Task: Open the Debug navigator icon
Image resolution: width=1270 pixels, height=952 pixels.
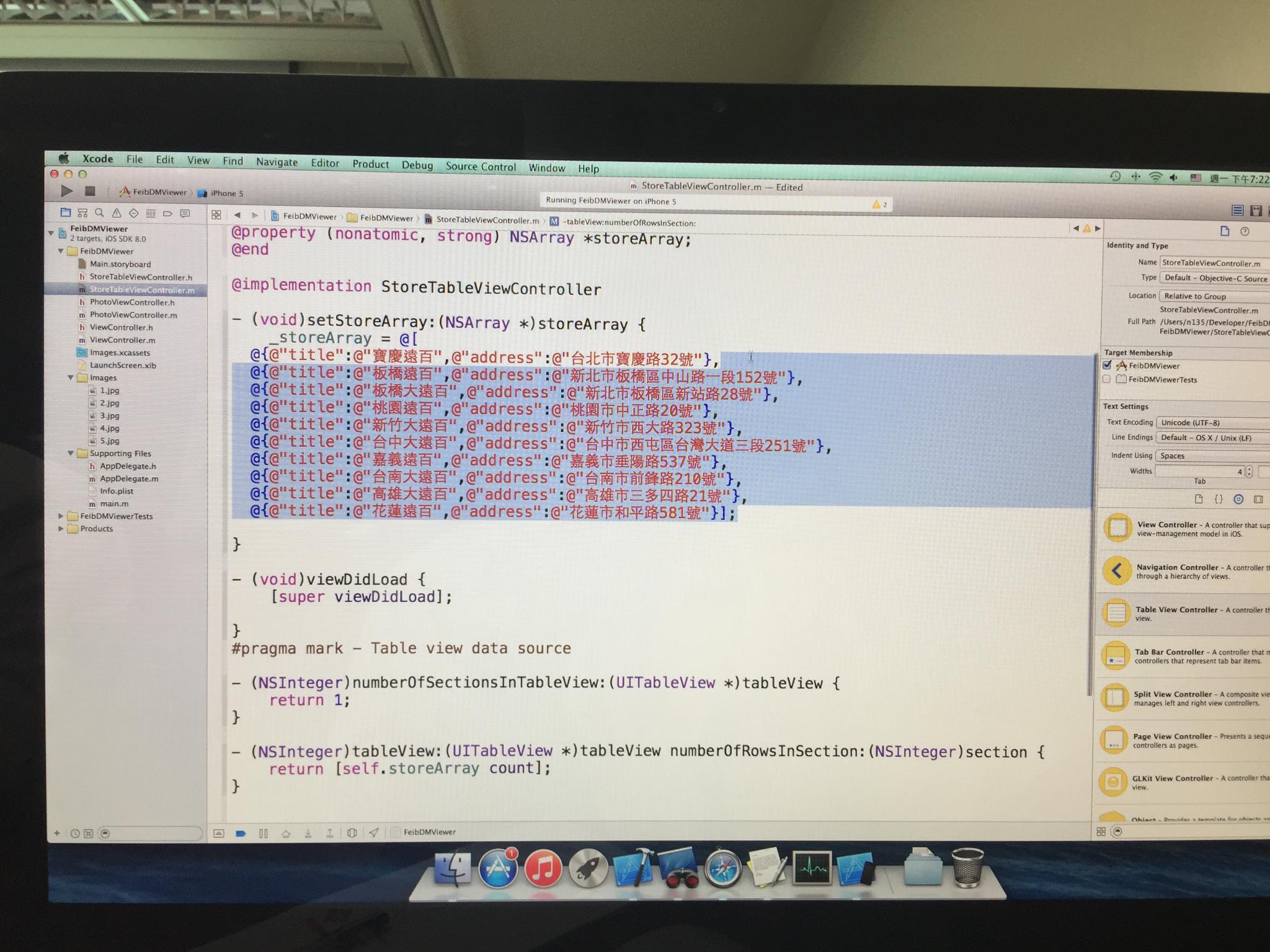Action: tap(151, 213)
